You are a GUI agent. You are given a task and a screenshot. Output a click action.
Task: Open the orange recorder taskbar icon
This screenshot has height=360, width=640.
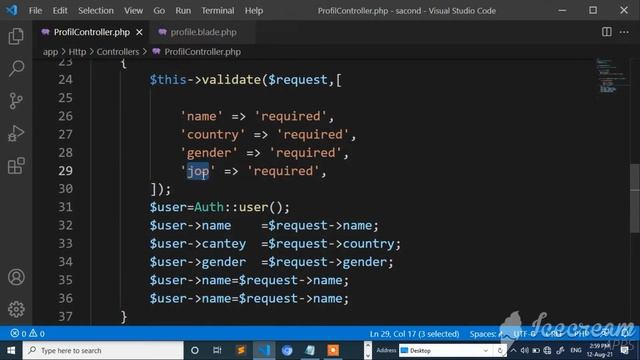(333, 350)
